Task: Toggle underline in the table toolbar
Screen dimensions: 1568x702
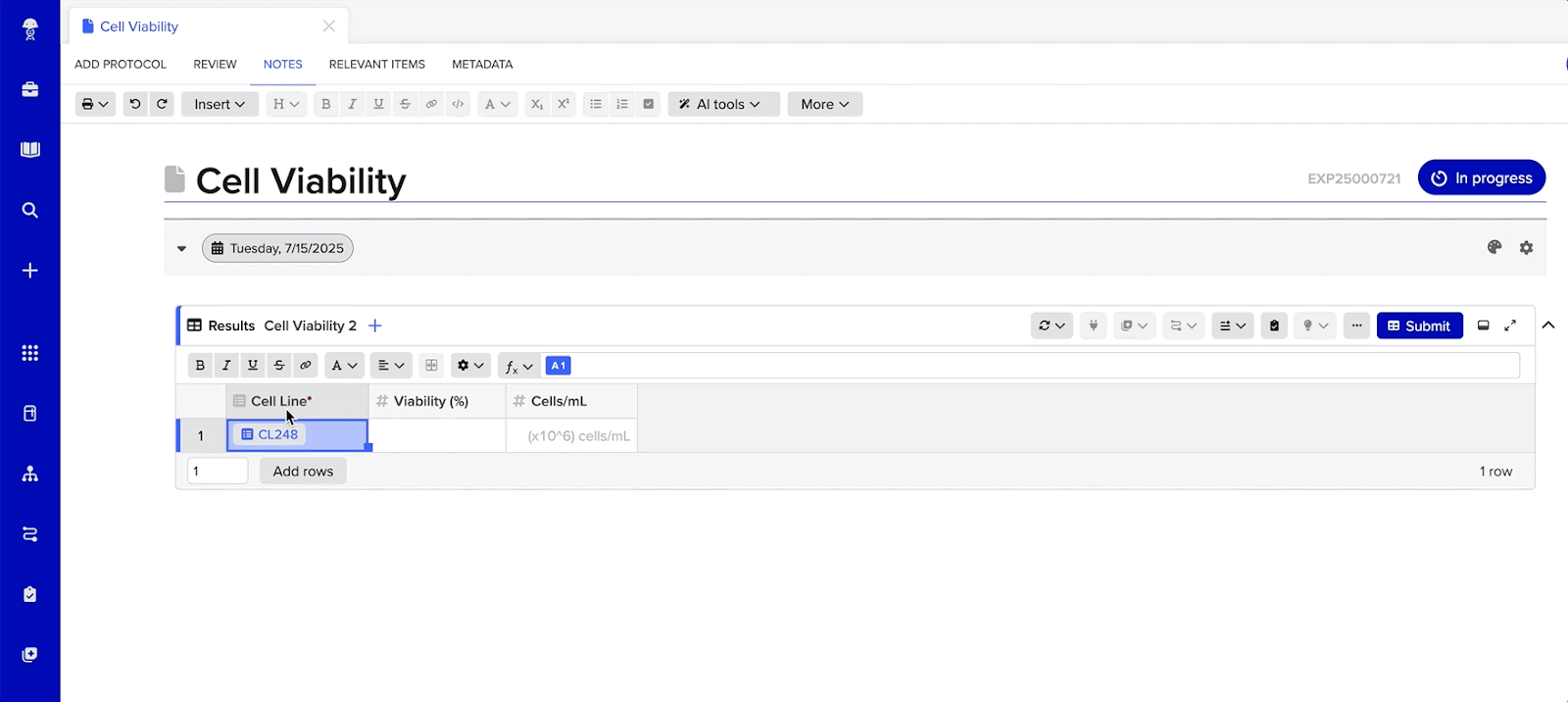Action: (x=253, y=366)
